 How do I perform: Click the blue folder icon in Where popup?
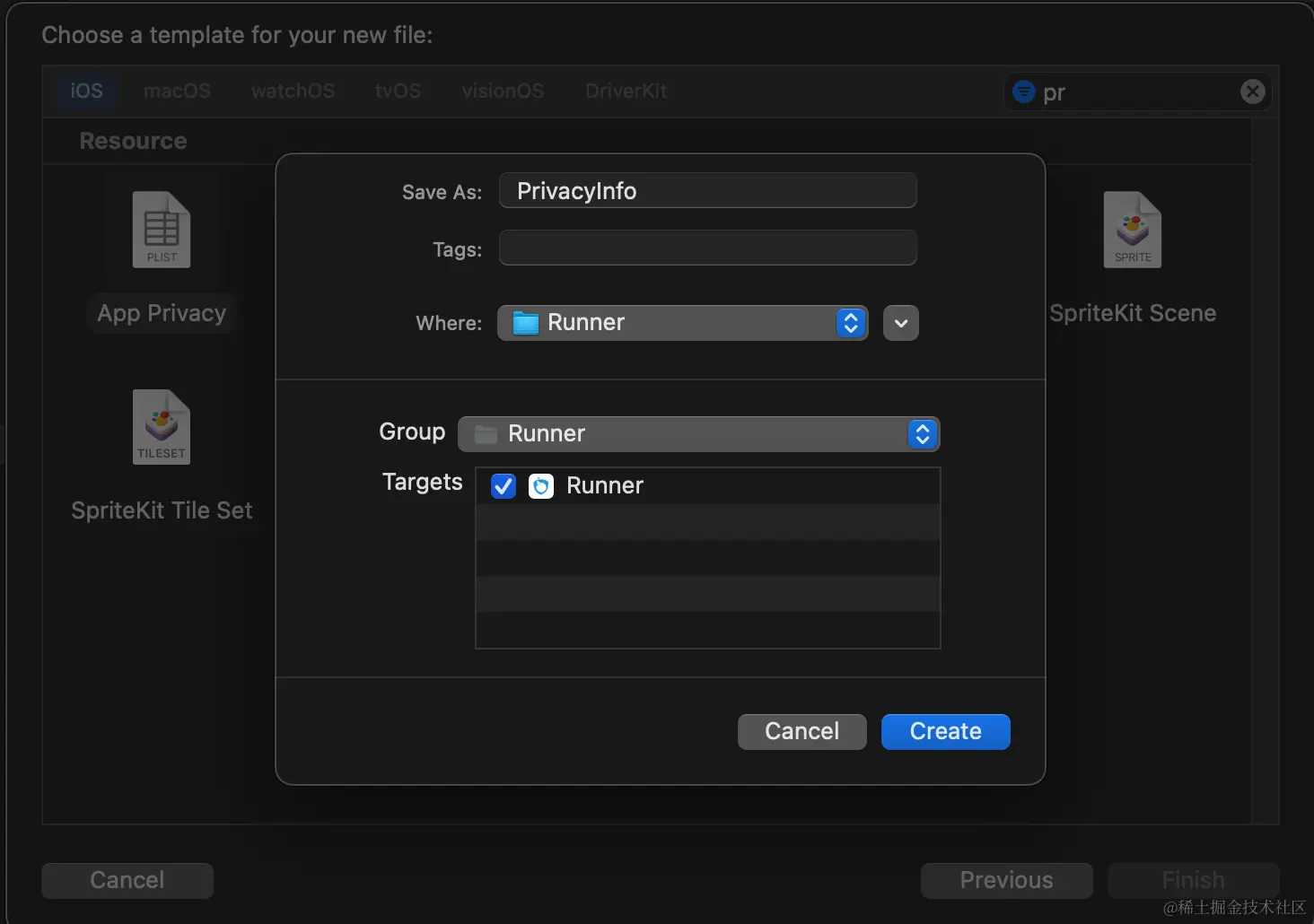tap(525, 323)
